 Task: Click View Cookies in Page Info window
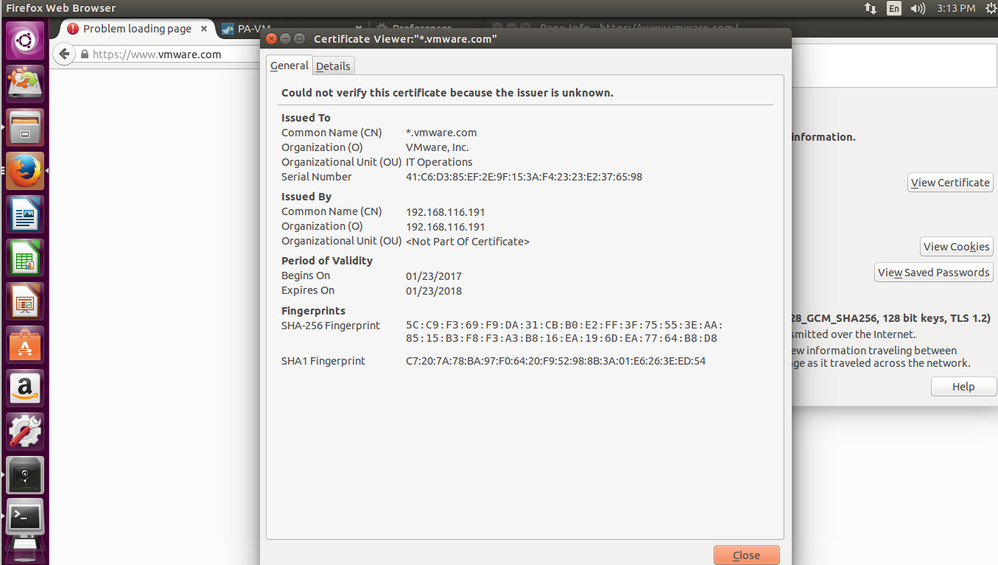(956, 246)
